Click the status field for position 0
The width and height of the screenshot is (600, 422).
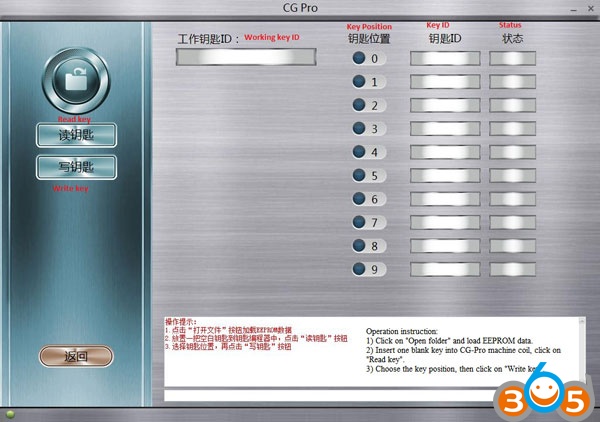point(512,59)
